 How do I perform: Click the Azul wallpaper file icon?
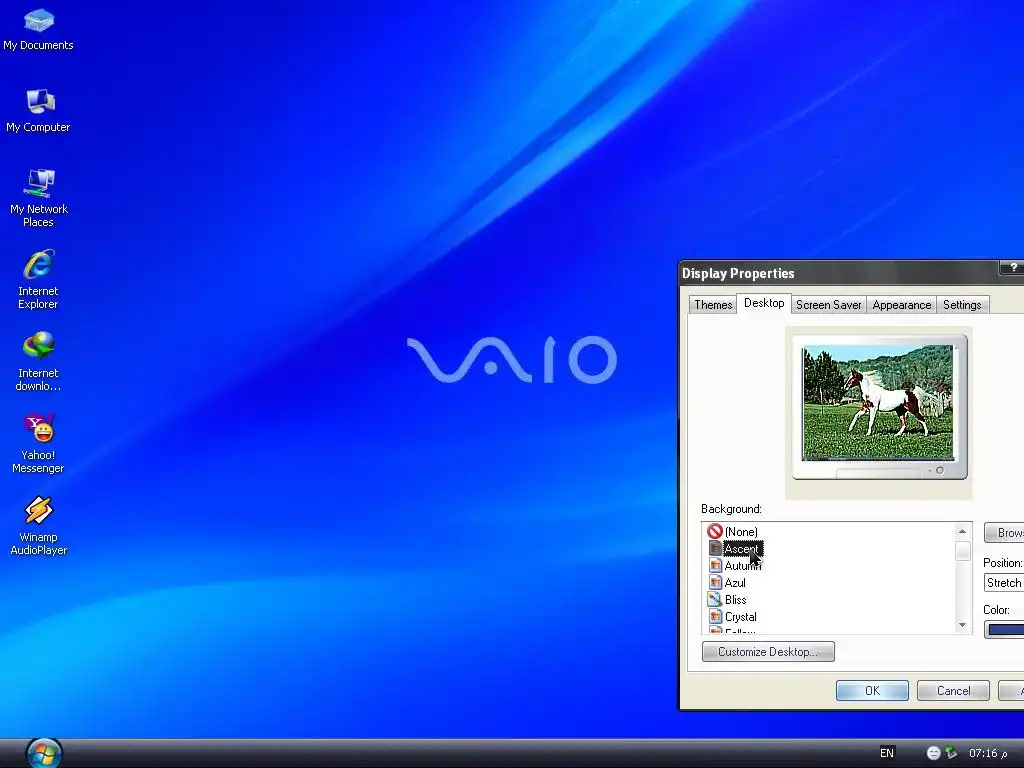tap(715, 583)
